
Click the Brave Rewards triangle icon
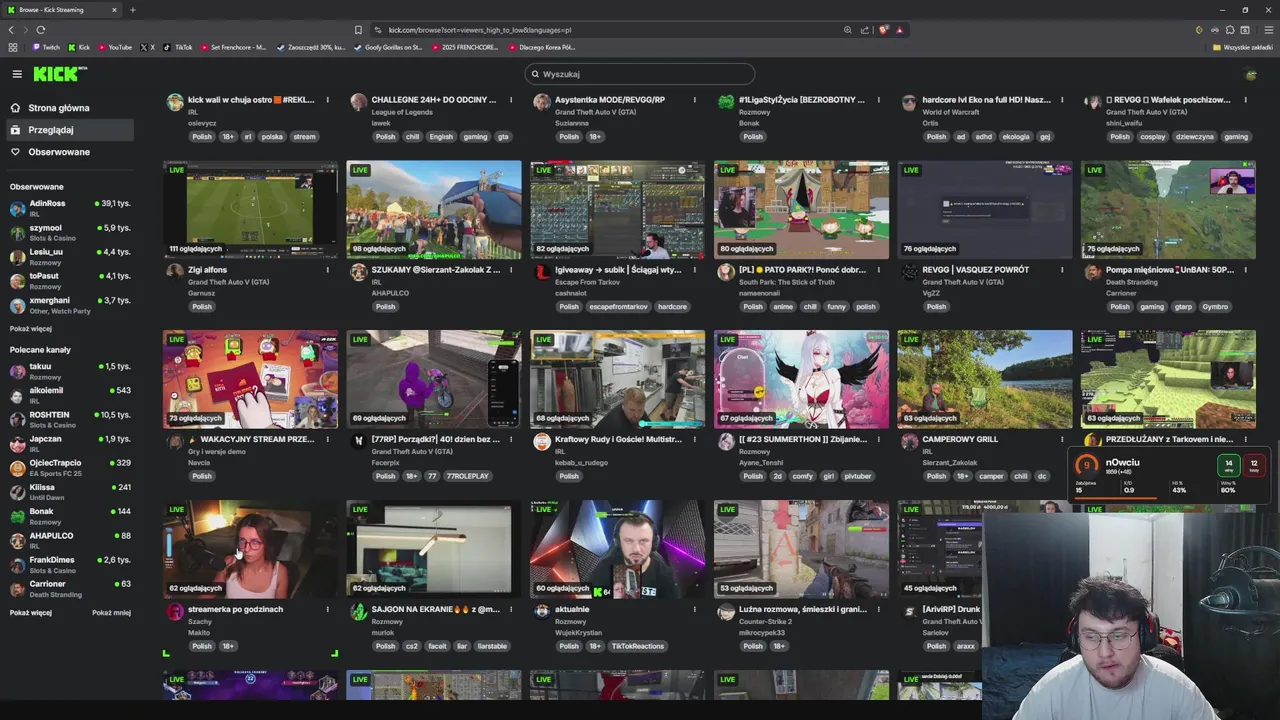point(900,30)
